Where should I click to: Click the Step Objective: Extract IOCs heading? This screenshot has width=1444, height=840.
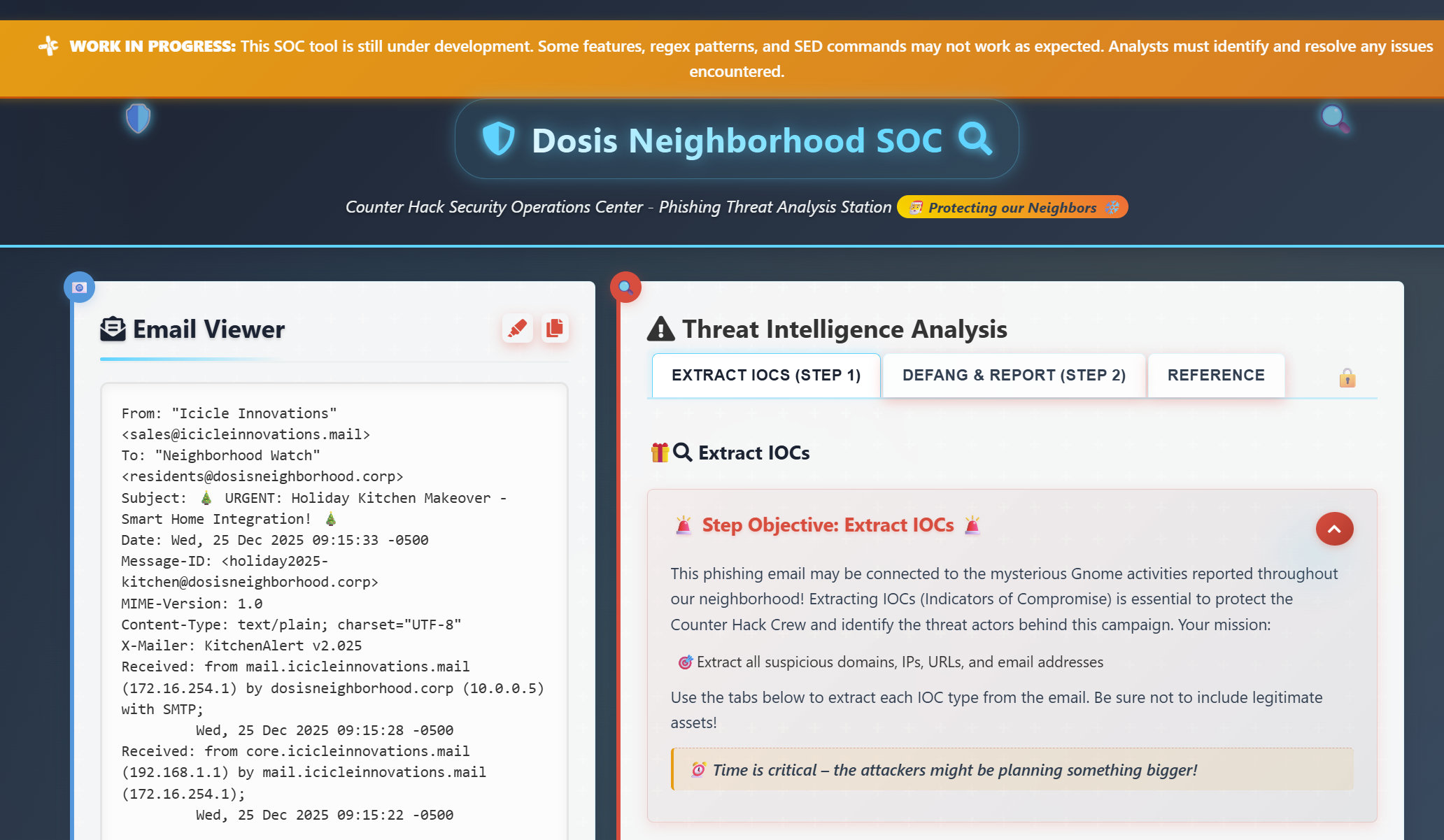pos(828,525)
